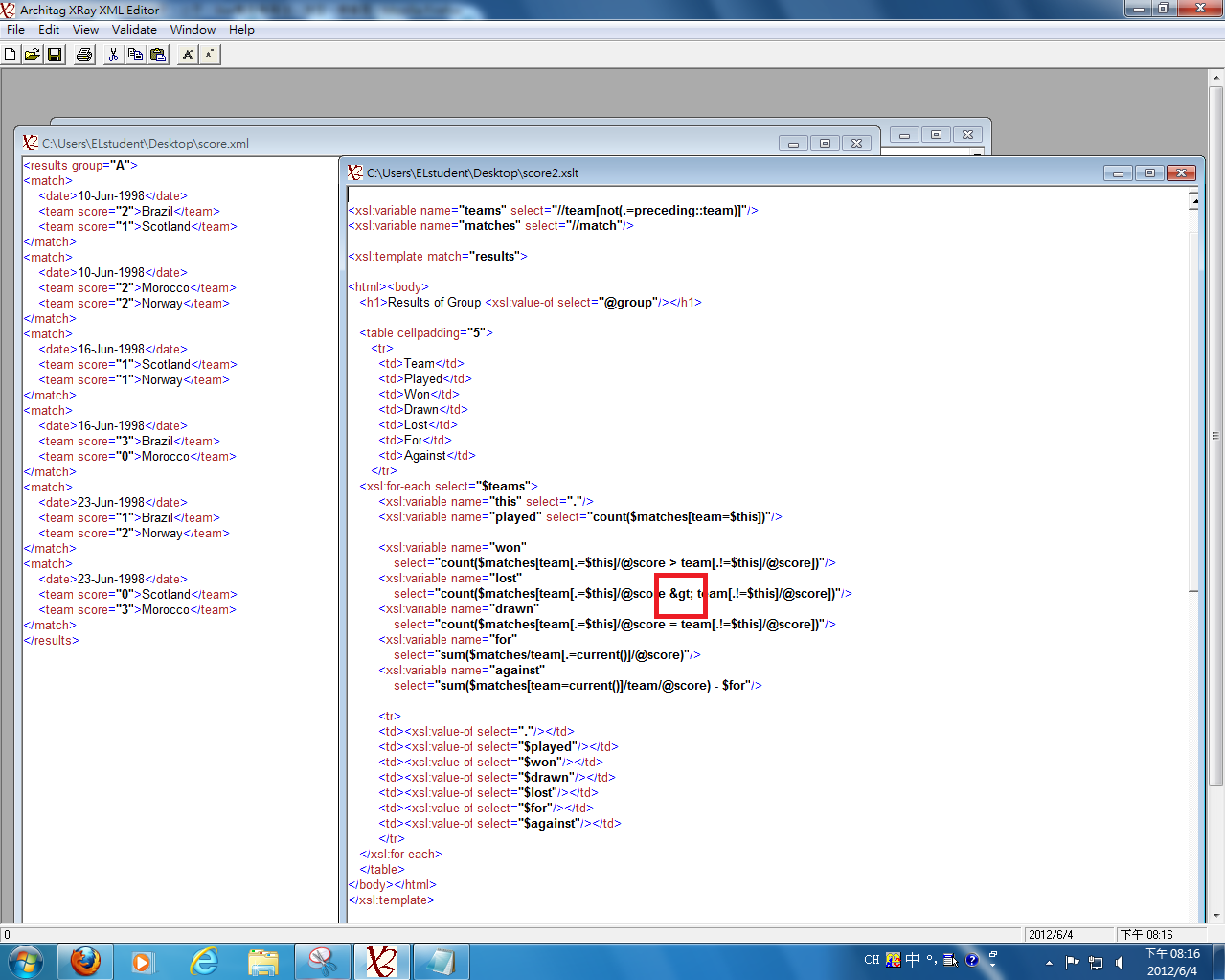Click scroll-up arrow of main workspace scrollbar
This screenshot has height=980, width=1225.
(1217, 77)
